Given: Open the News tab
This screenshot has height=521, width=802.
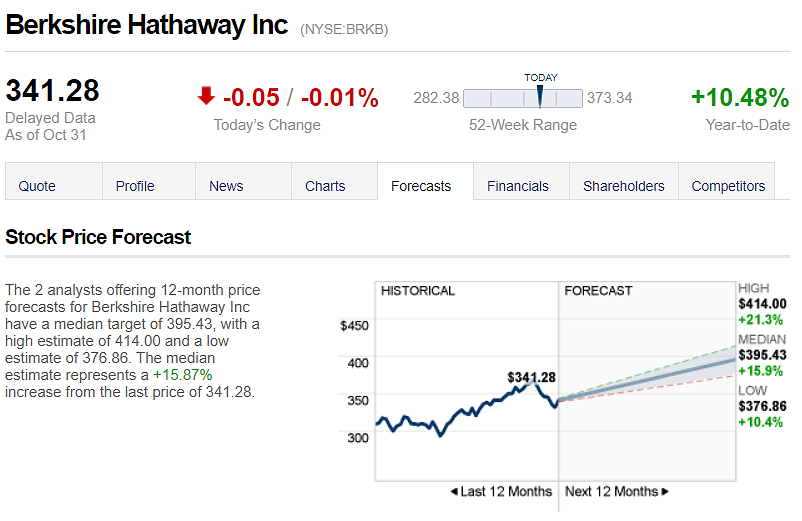Looking at the screenshot, I should [x=226, y=186].
